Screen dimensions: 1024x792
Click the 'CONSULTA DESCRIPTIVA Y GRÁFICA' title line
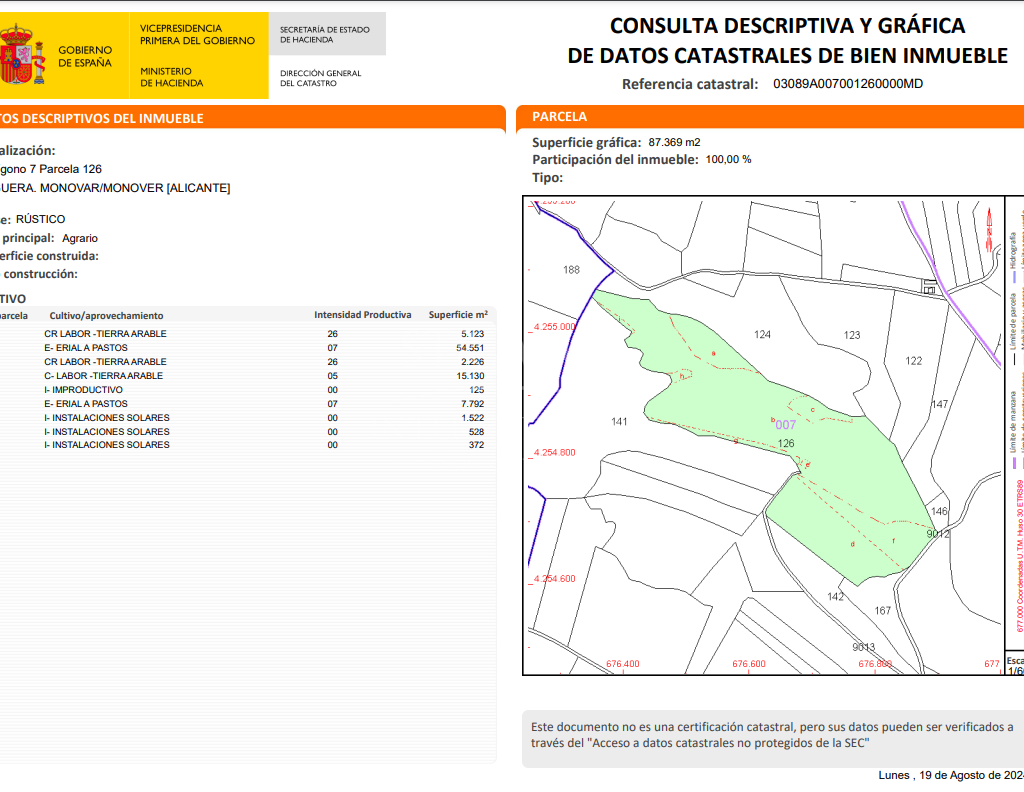(x=787, y=25)
